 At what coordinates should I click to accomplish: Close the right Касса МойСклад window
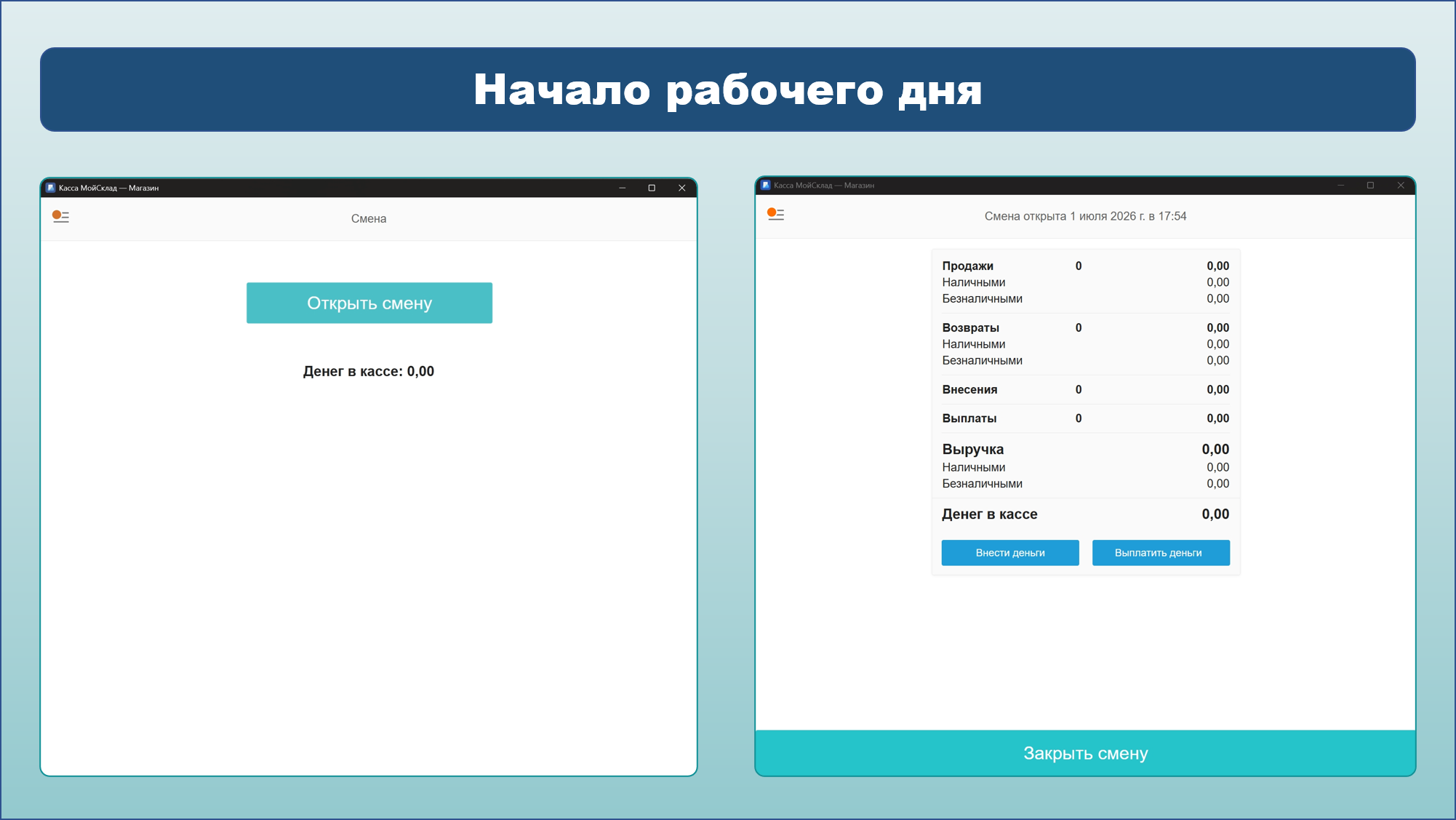point(1400,186)
